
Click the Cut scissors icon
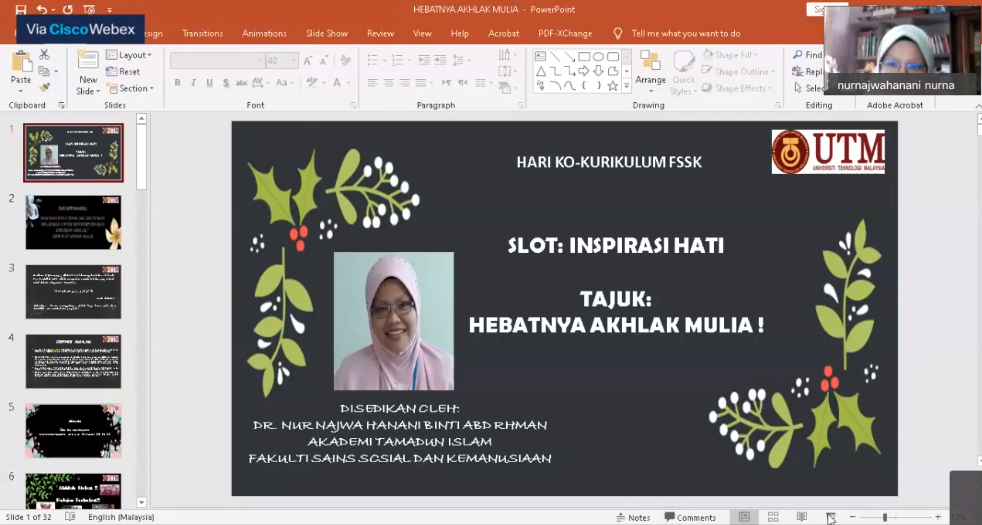click(44, 55)
